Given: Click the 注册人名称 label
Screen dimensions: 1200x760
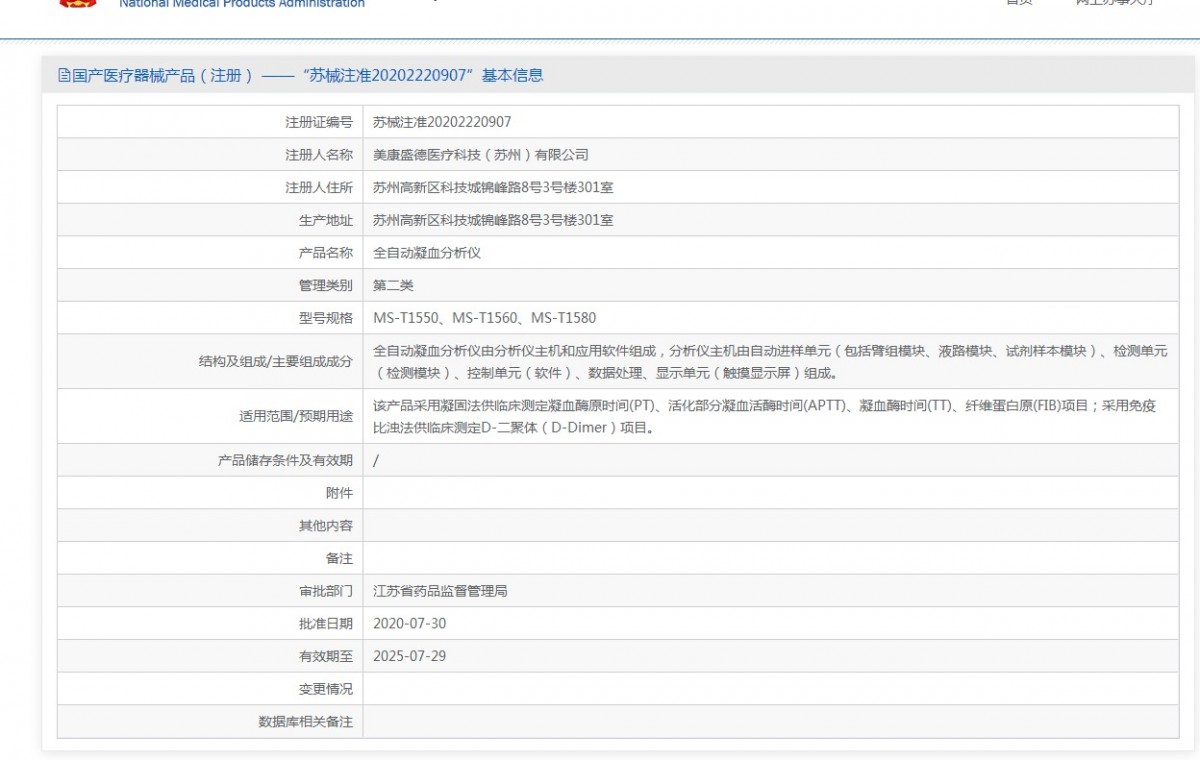Looking at the screenshot, I should tap(319, 155).
